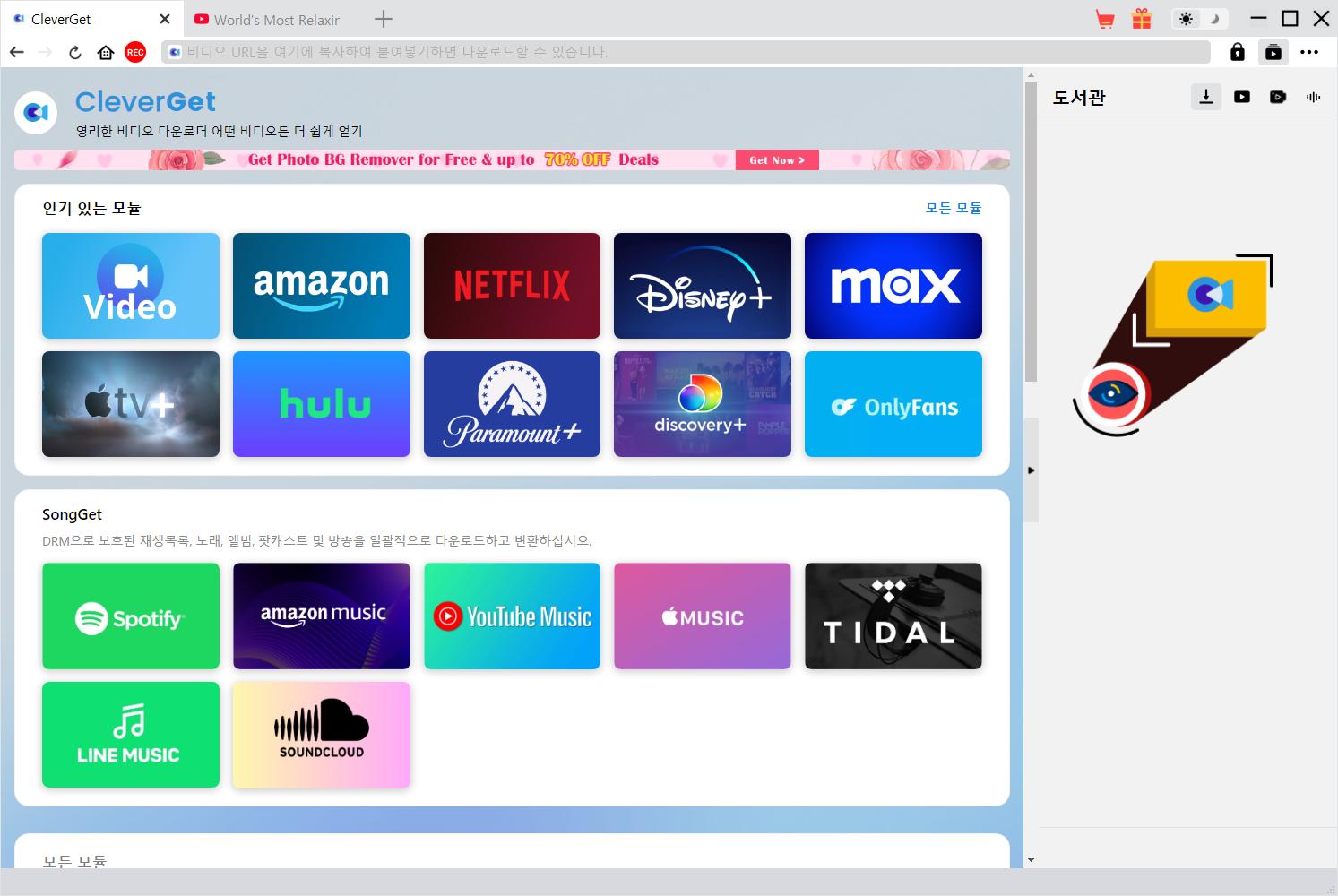
Task: Open the Amazon Music tile
Action: (322, 616)
